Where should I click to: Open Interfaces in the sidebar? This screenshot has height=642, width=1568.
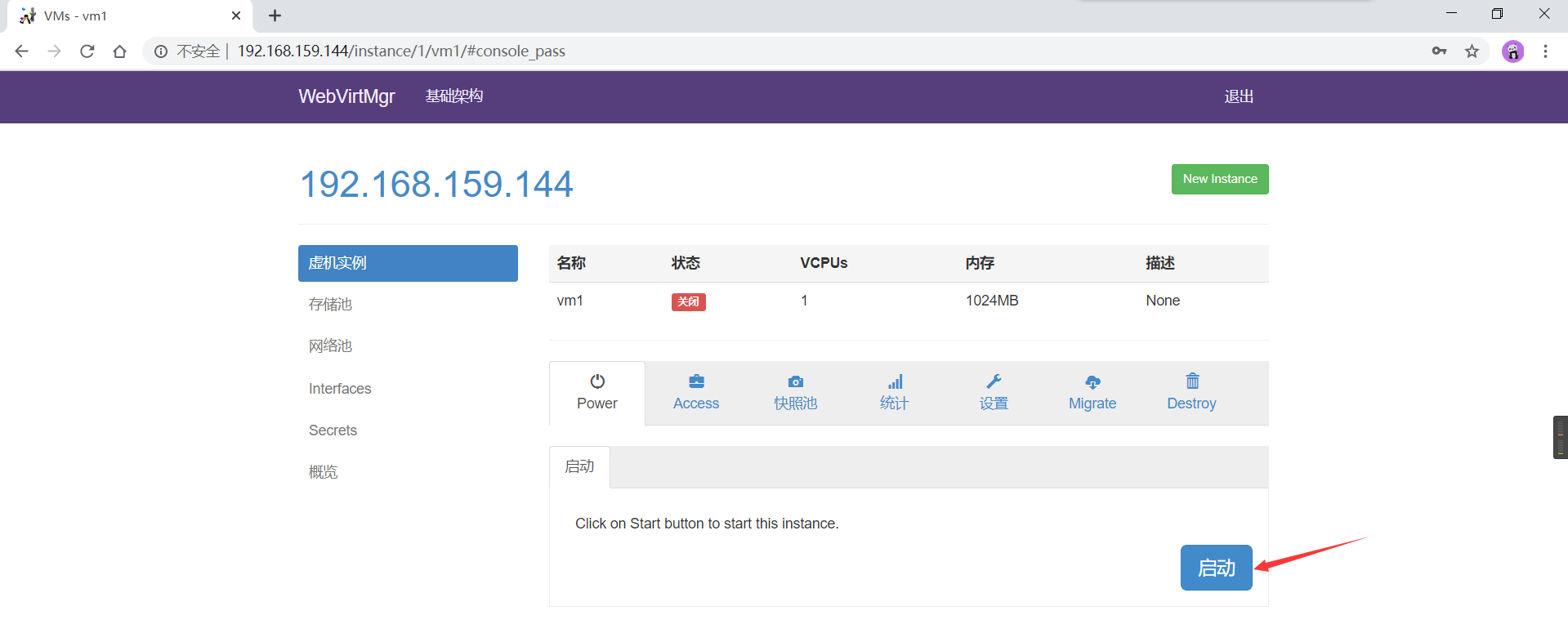340,389
